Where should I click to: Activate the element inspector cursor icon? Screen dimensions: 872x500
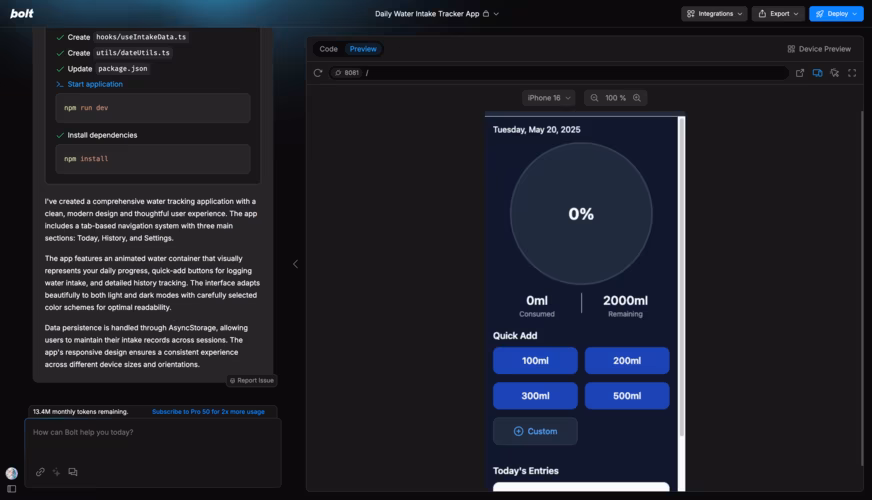835,73
